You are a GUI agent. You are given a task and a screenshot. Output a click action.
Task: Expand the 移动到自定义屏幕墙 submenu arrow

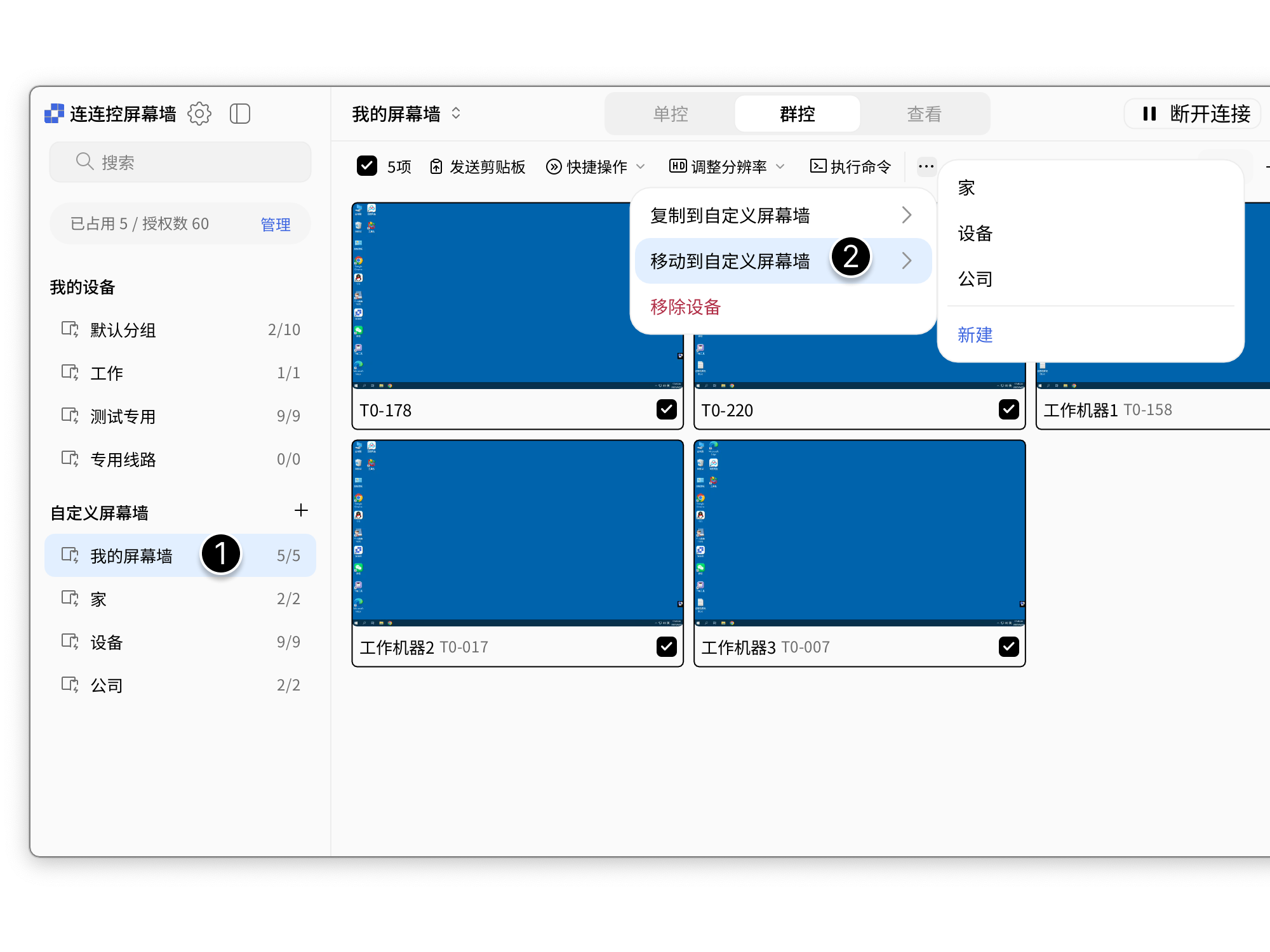[907, 261]
